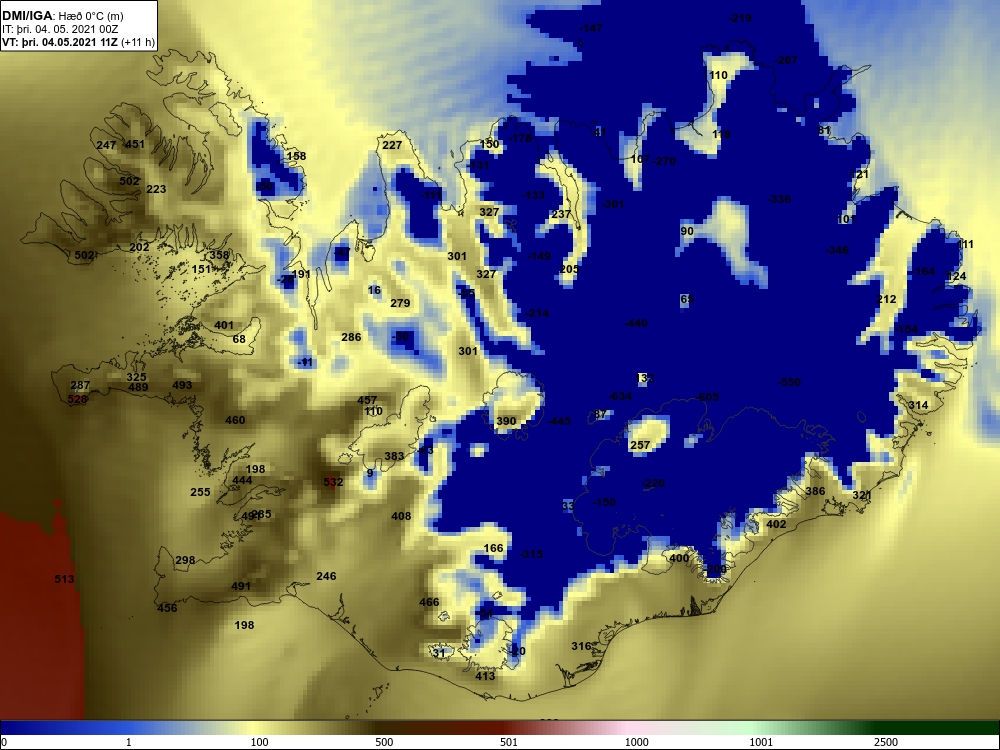Image resolution: width=1000 pixels, height=750 pixels.
Task: Click the '279' value label
Action: [400, 303]
